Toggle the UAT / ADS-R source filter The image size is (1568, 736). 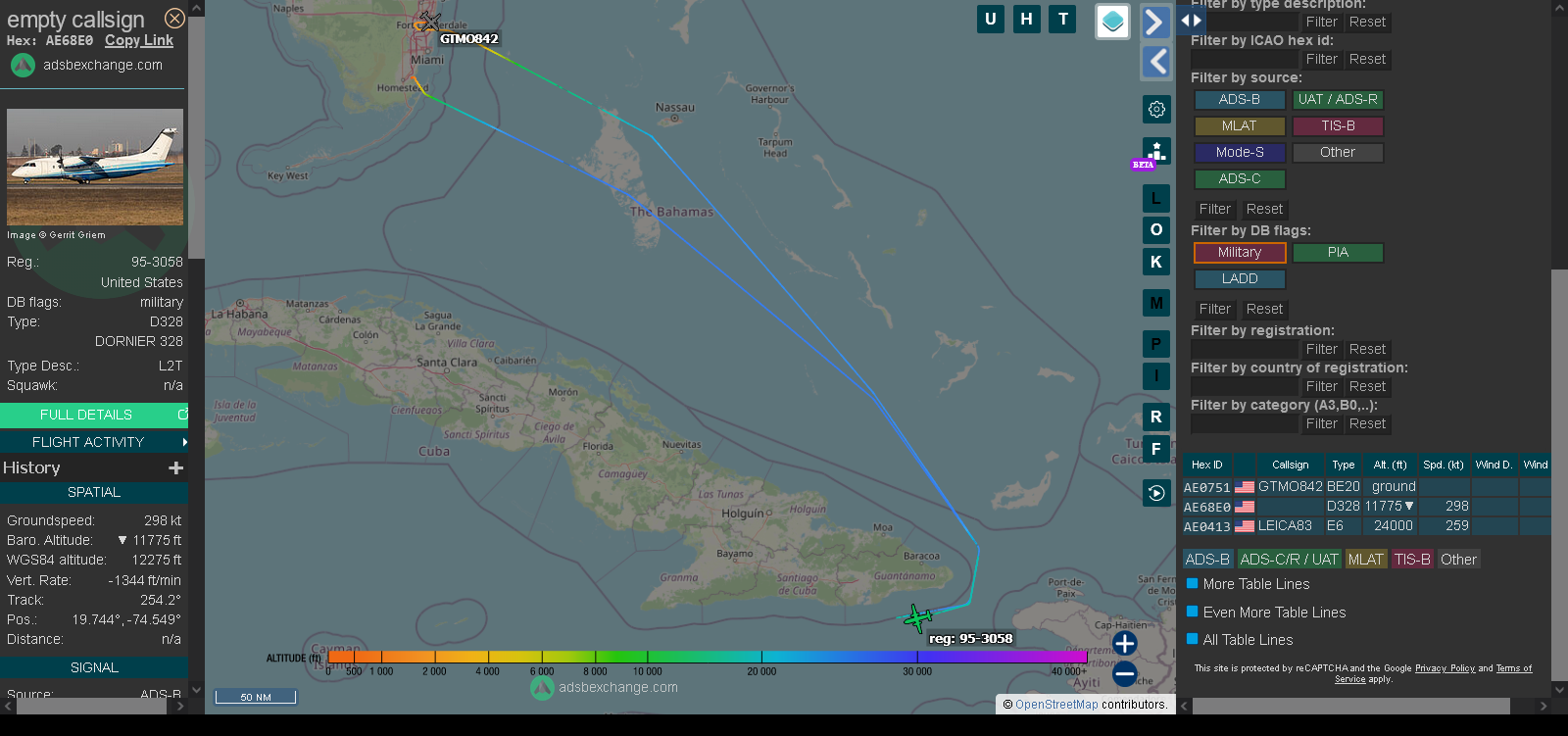tap(1338, 100)
